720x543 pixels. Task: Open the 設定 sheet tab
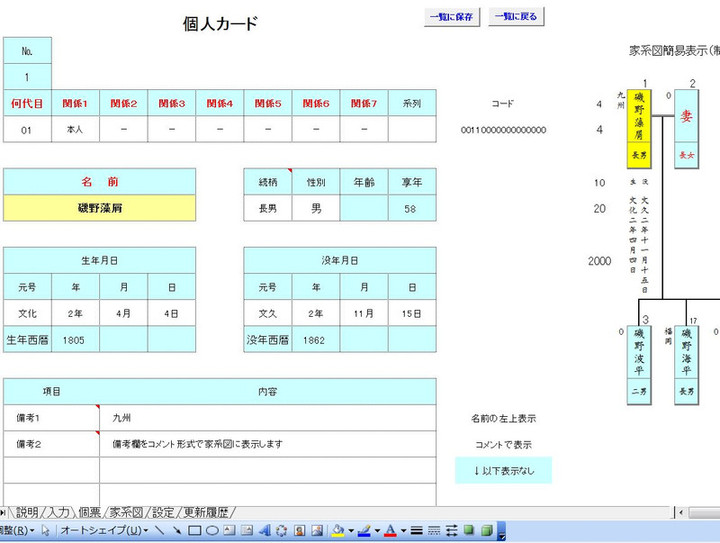pyautogui.click(x=163, y=513)
